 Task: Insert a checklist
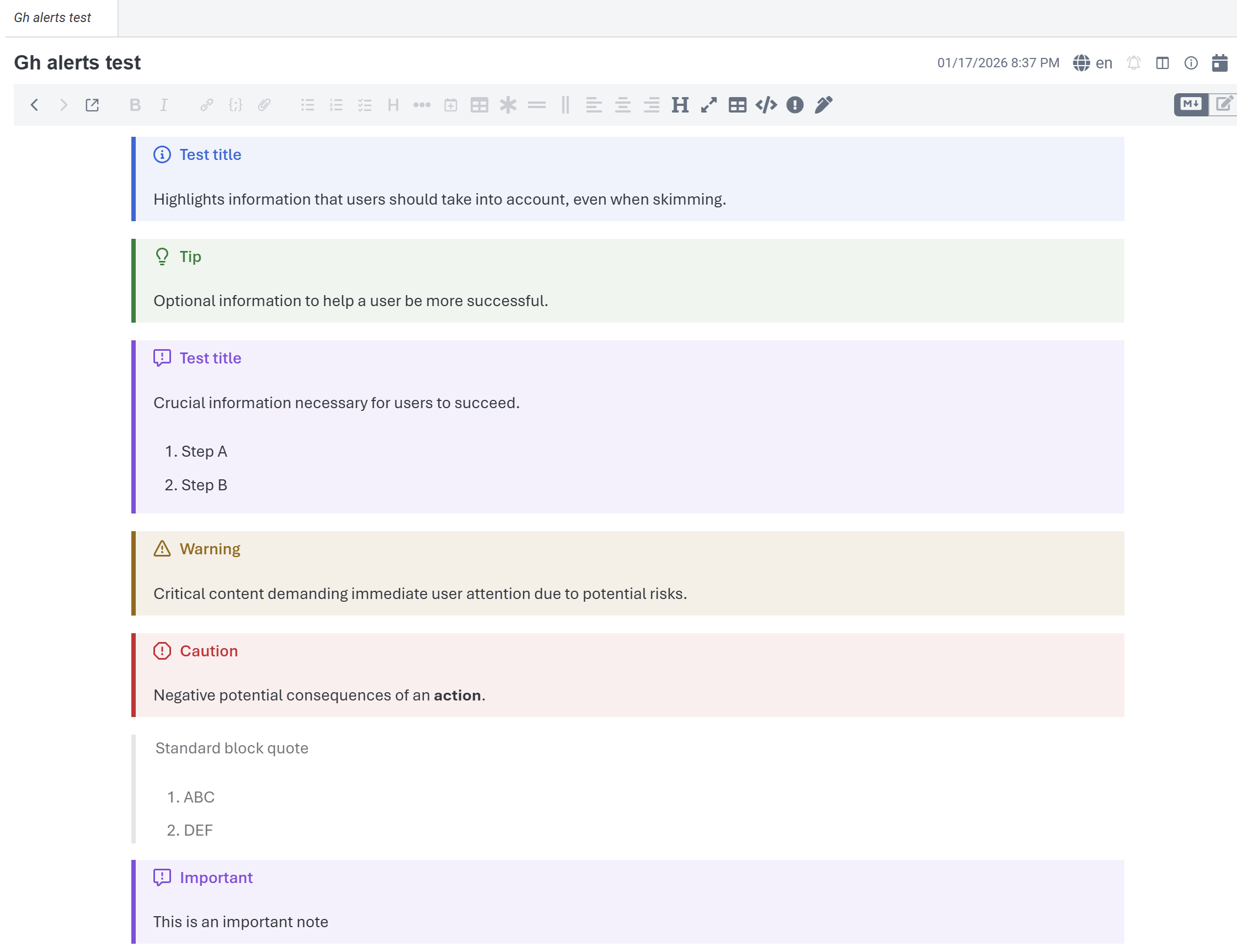pos(365,105)
